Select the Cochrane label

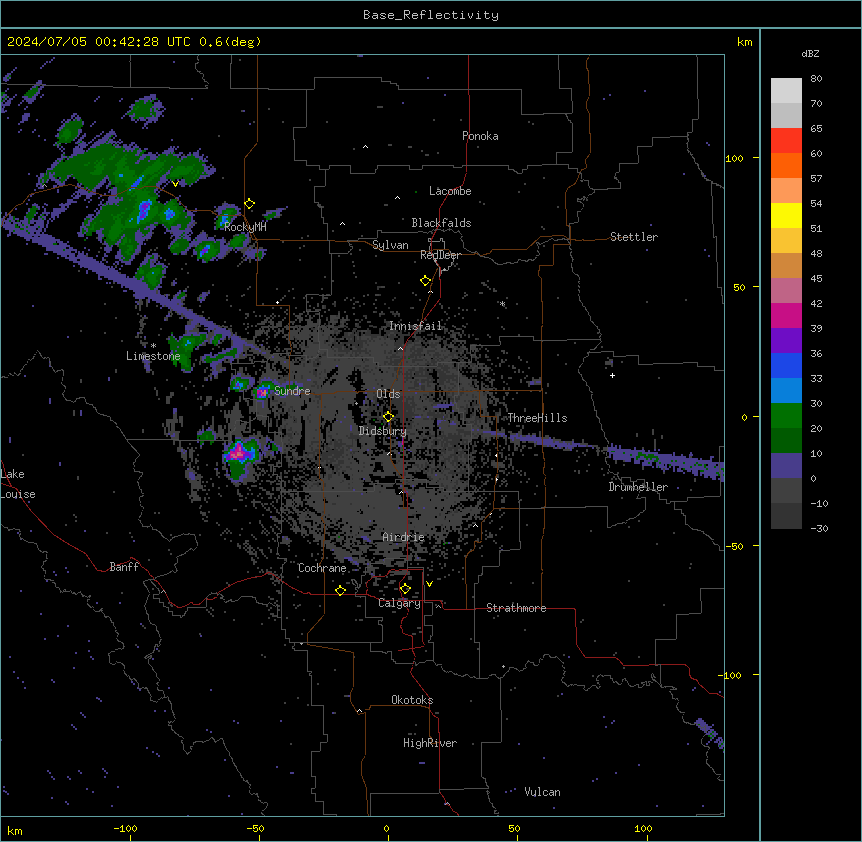pyautogui.click(x=322, y=568)
